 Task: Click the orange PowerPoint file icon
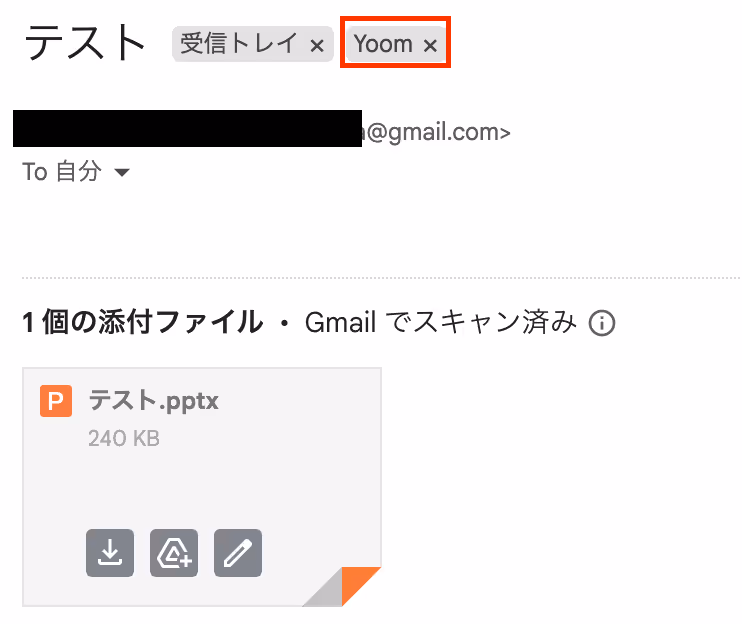tap(56, 401)
